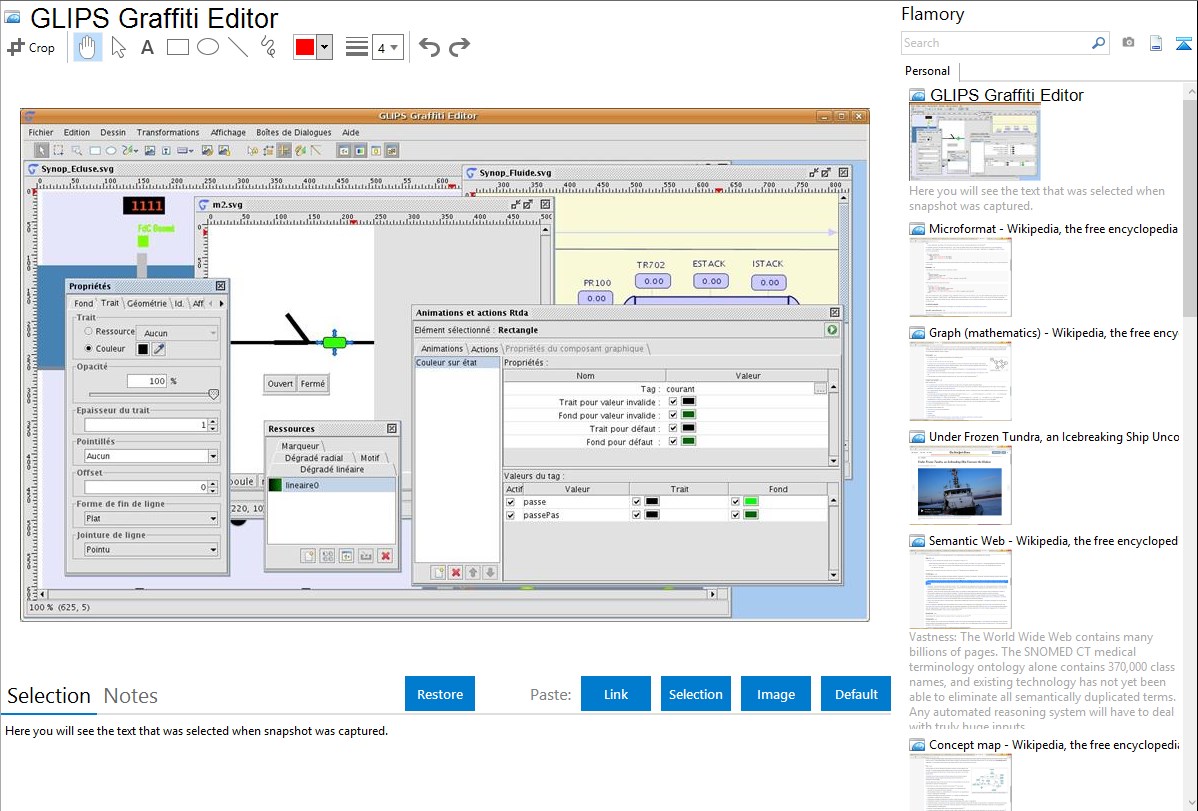This screenshot has width=1198, height=811.
Task: Open the 'Jointure de ligne' dropdown
Action: click(151, 550)
